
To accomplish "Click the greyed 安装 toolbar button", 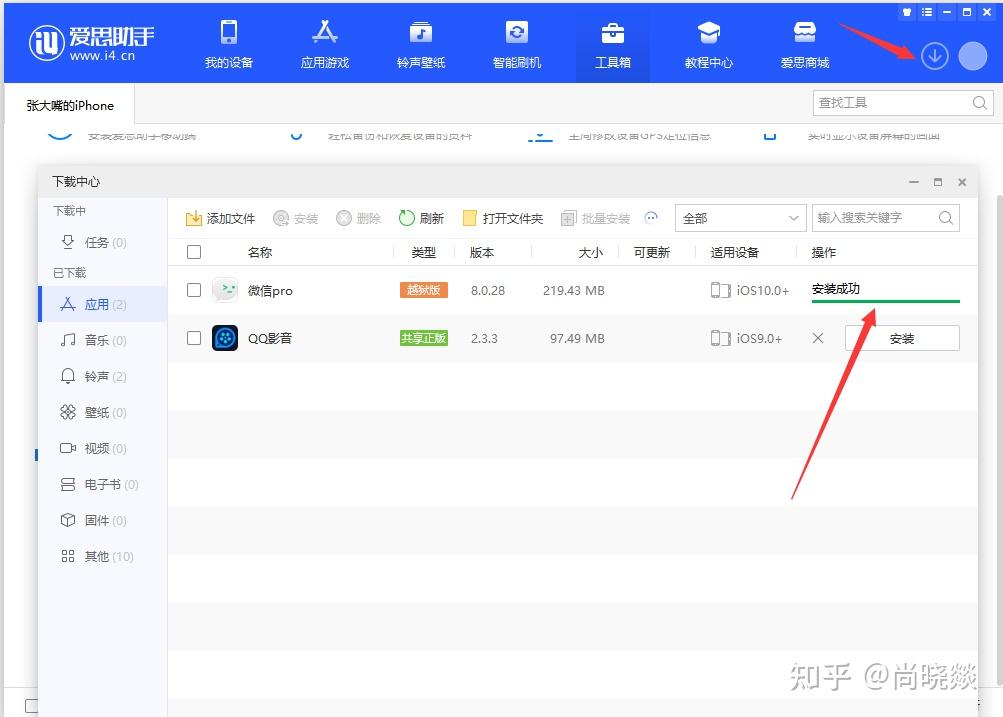I will click(x=296, y=219).
